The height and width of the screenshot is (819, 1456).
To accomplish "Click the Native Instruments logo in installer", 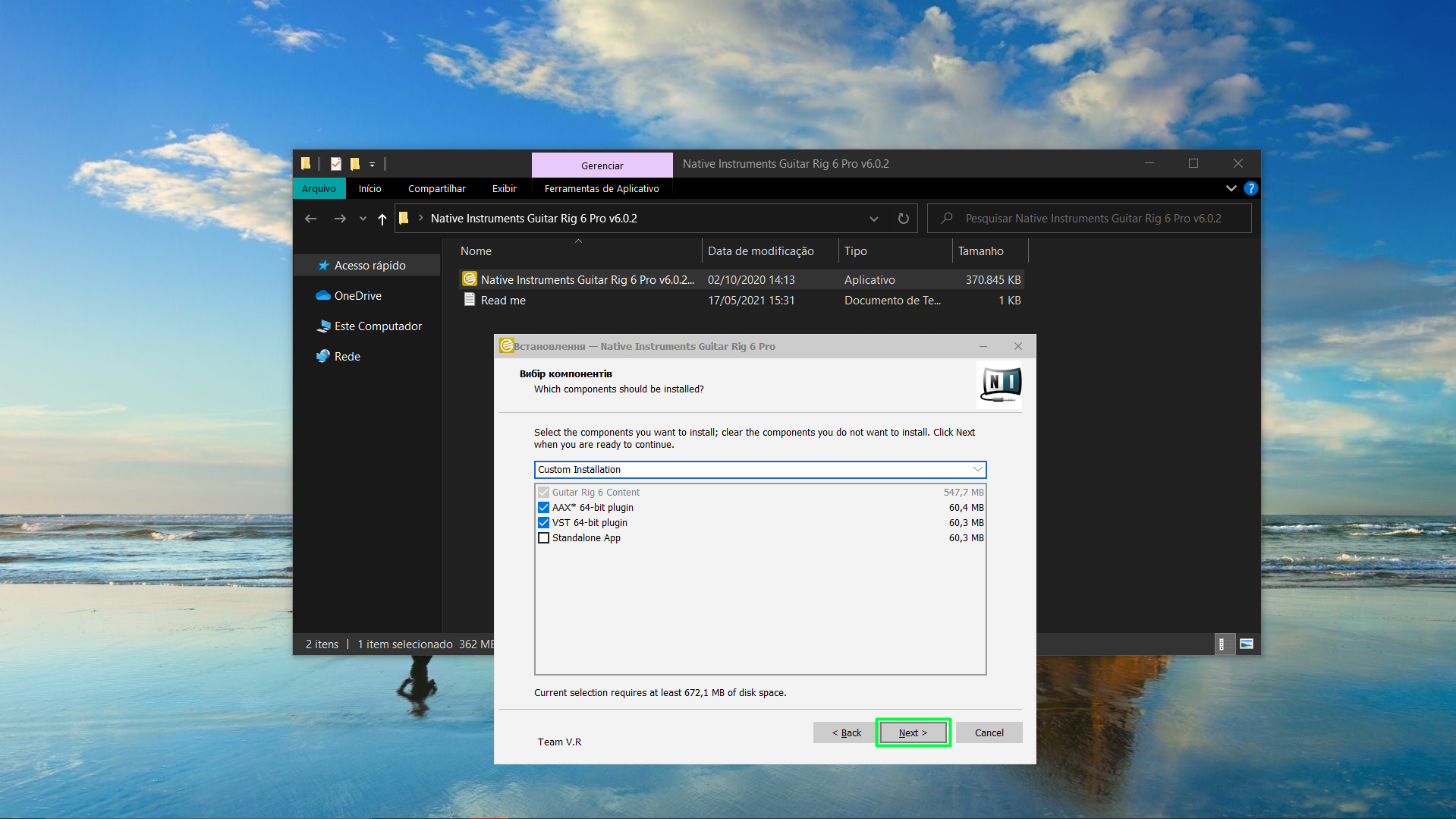I will pyautogui.click(x=1001, y=384).
